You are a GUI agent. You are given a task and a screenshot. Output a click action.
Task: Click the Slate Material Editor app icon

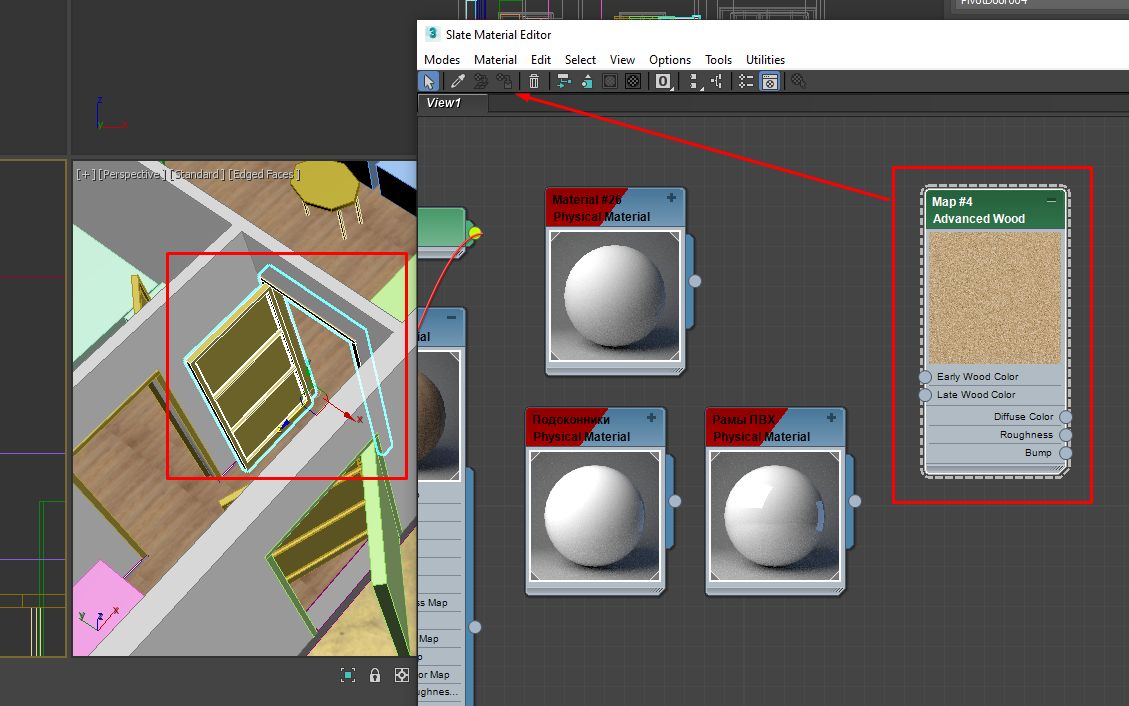click(432, 34)
